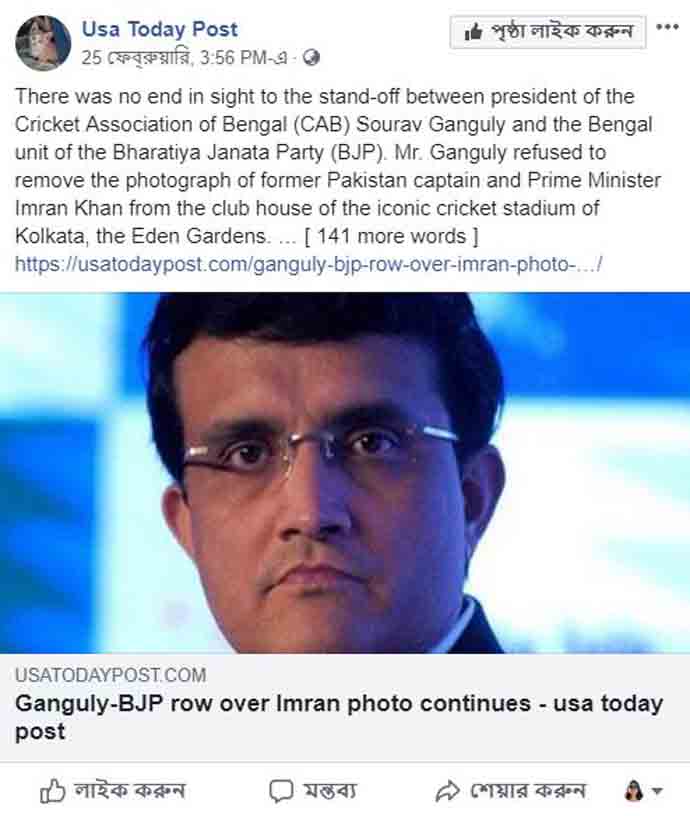690x816 pixels.
Task: Click the thumbs-up like icon below post
Action: [x=53, y=792]
